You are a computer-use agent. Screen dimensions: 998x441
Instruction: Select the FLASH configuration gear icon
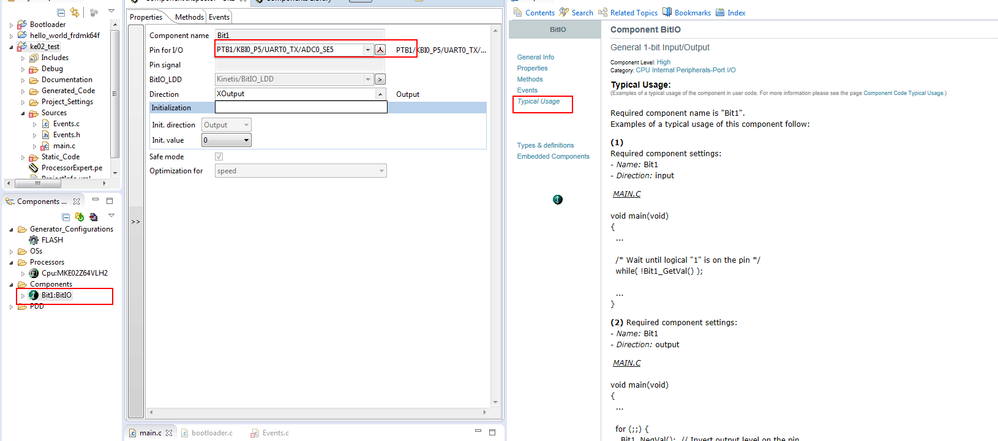coord(34,241)
